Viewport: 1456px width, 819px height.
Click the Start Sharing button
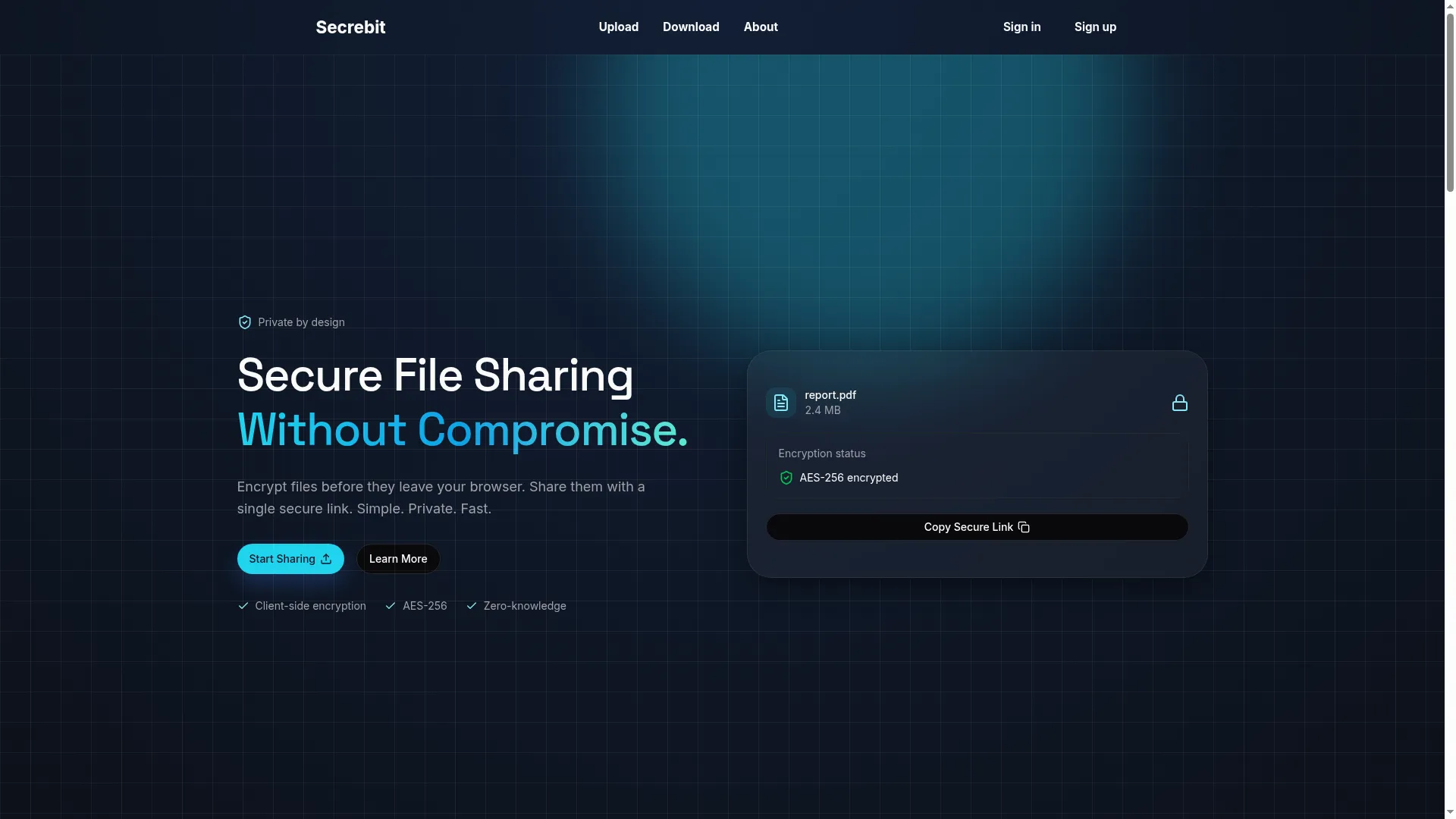[290, 559]
